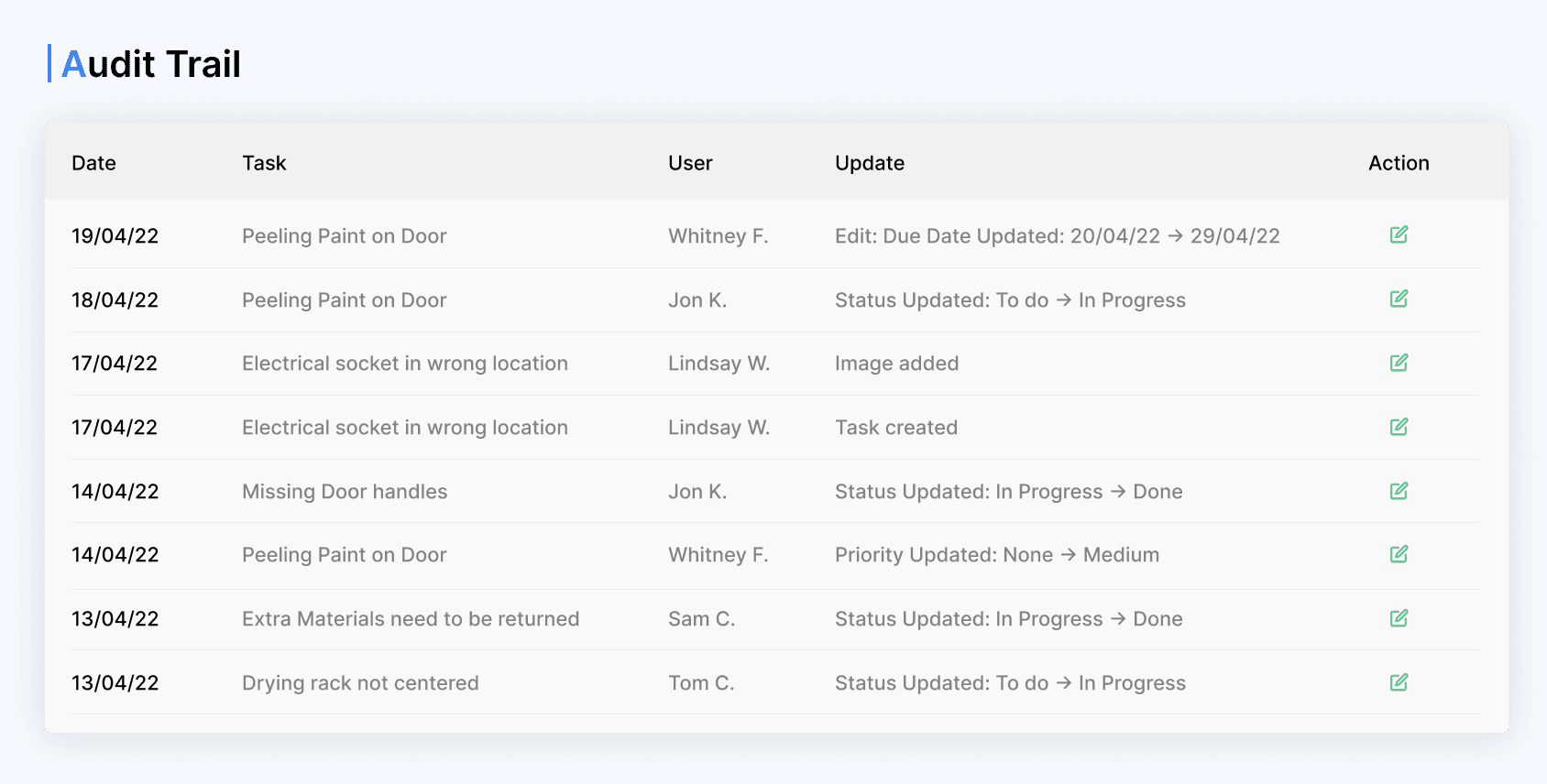The height and width of the screenshot is (784, 1547).
Task: Select user Whitney F. in first row
Action: tap(719, 236)
